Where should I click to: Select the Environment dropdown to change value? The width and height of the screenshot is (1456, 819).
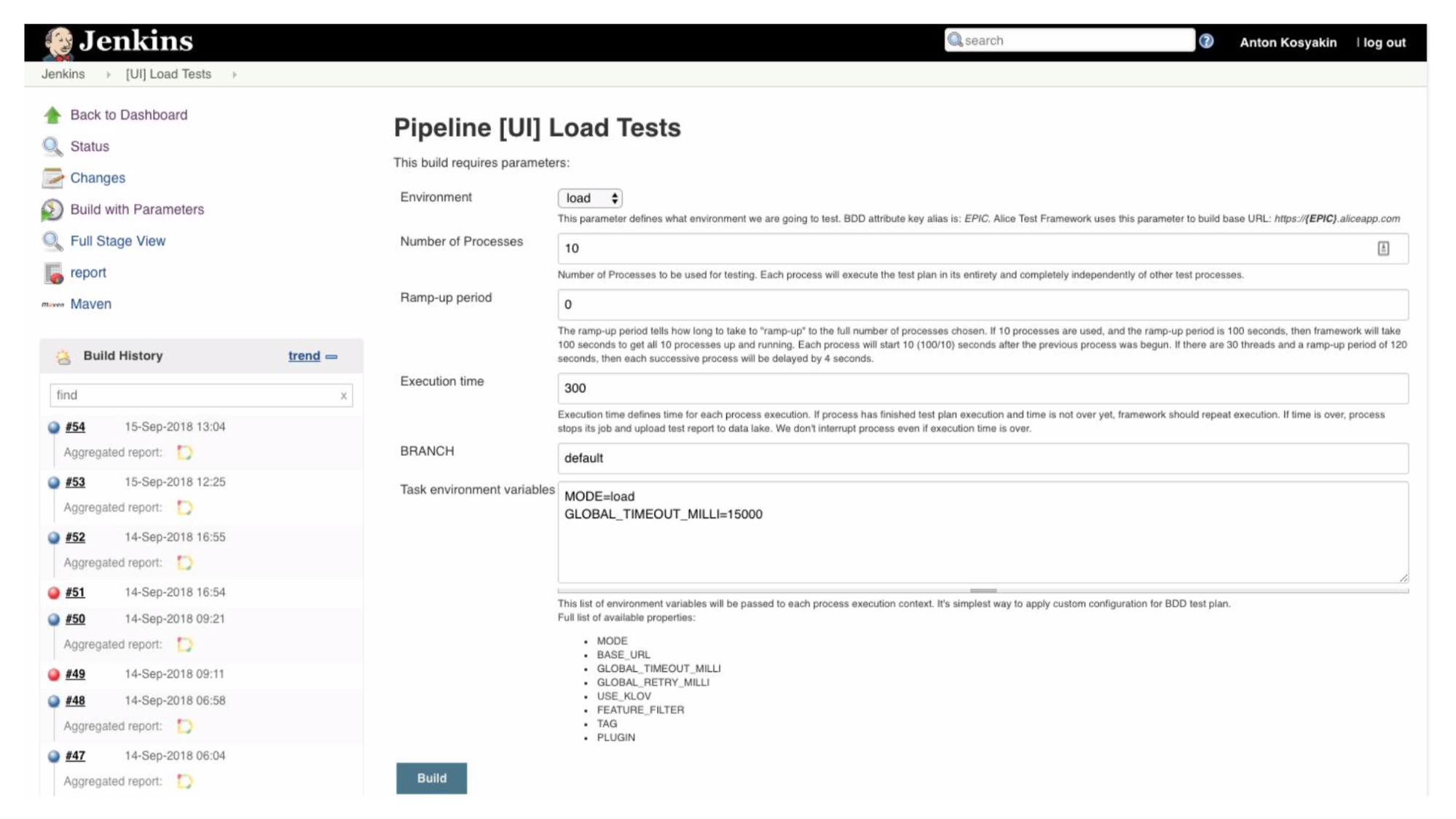590,197
